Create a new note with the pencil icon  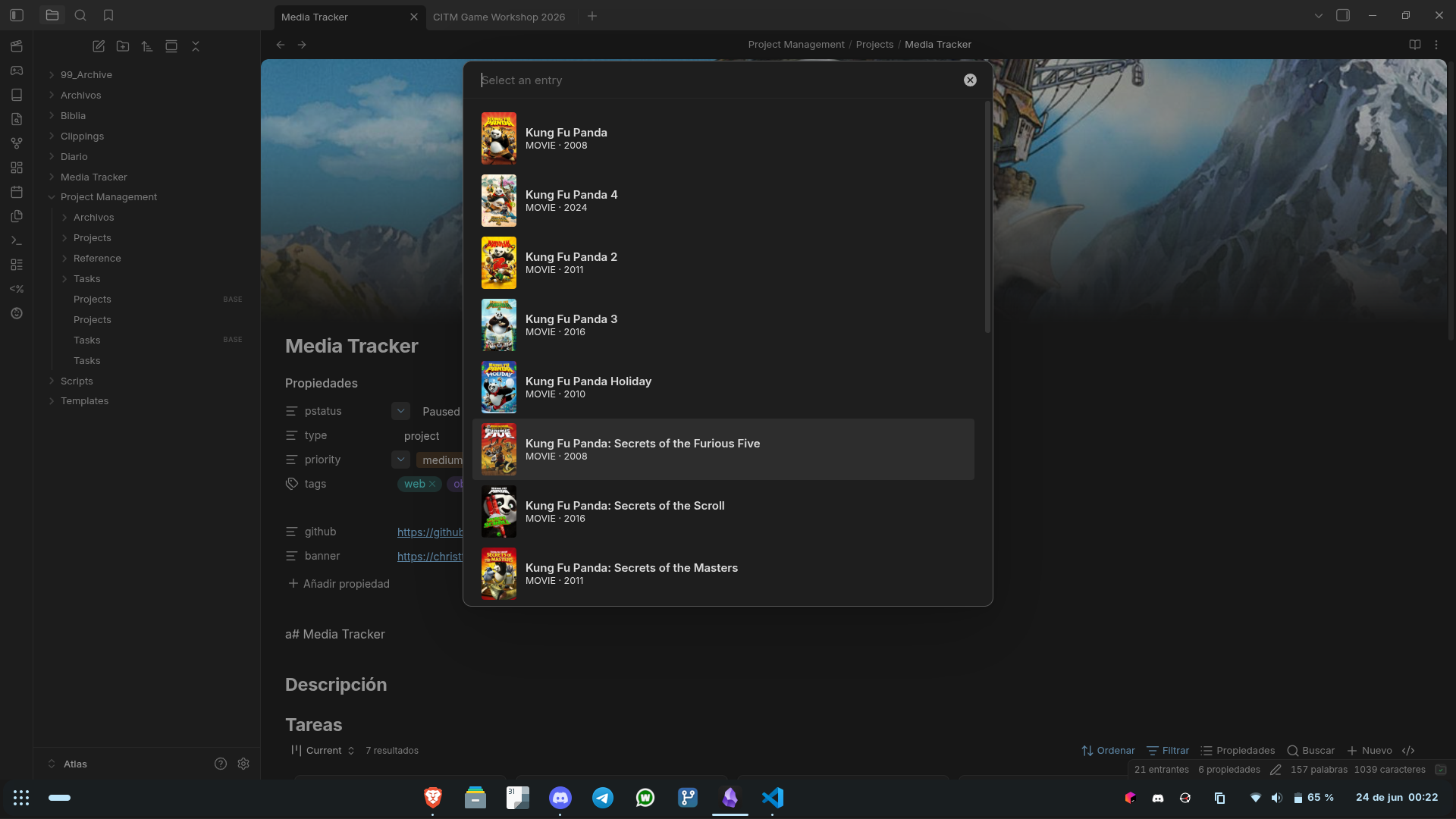(x=99, y=46)
